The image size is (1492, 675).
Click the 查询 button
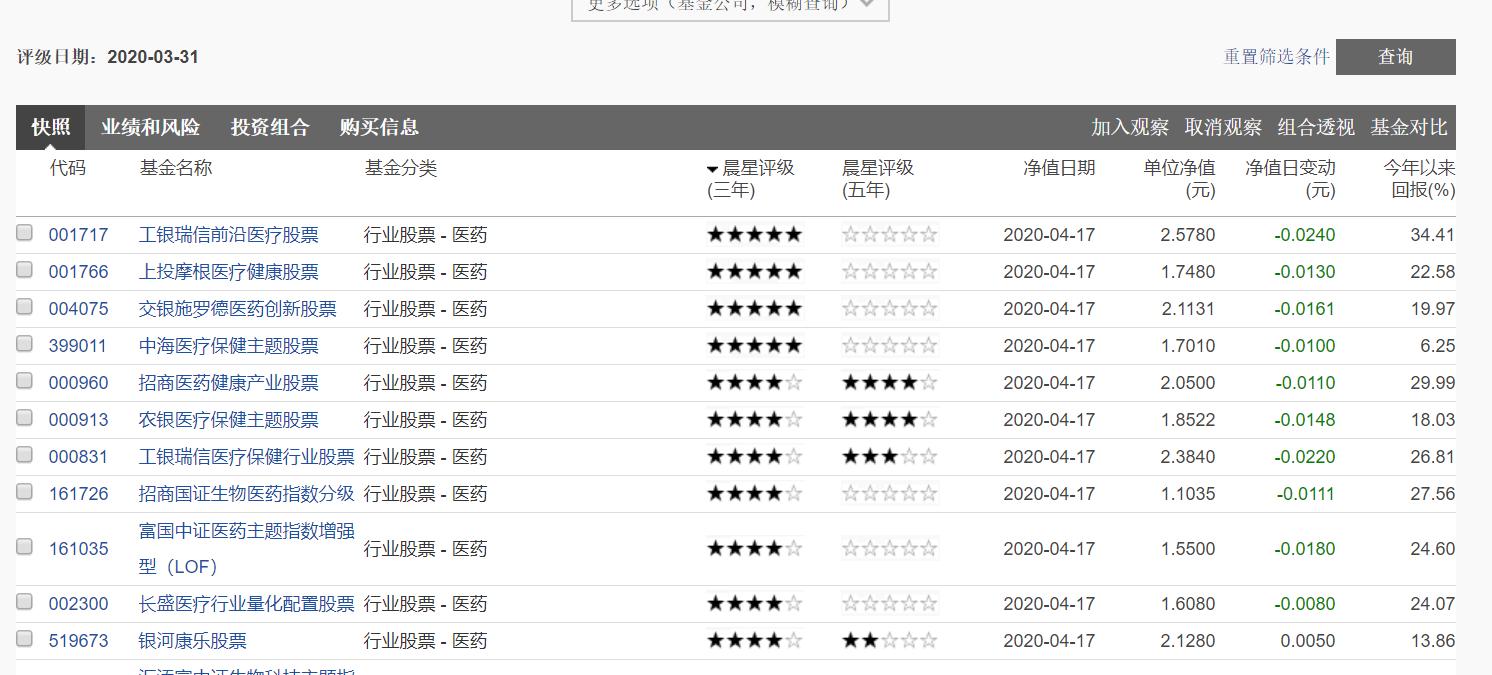pyautogui.click(x=1396, y=57)
